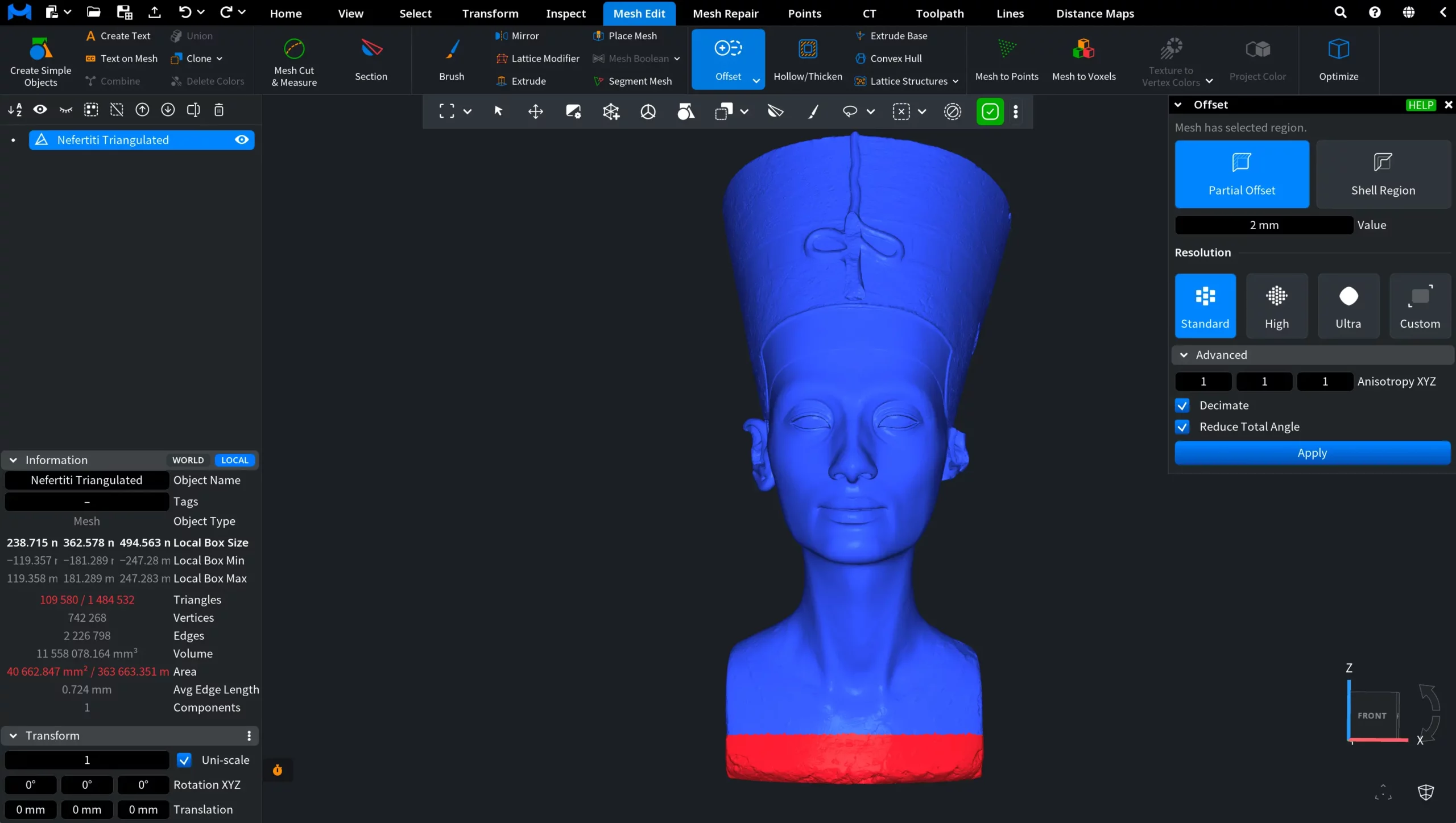The image size is (1456, 823).
Task: Uncheck the Decimate checkbox
Action: click(x=1182, y=406)
